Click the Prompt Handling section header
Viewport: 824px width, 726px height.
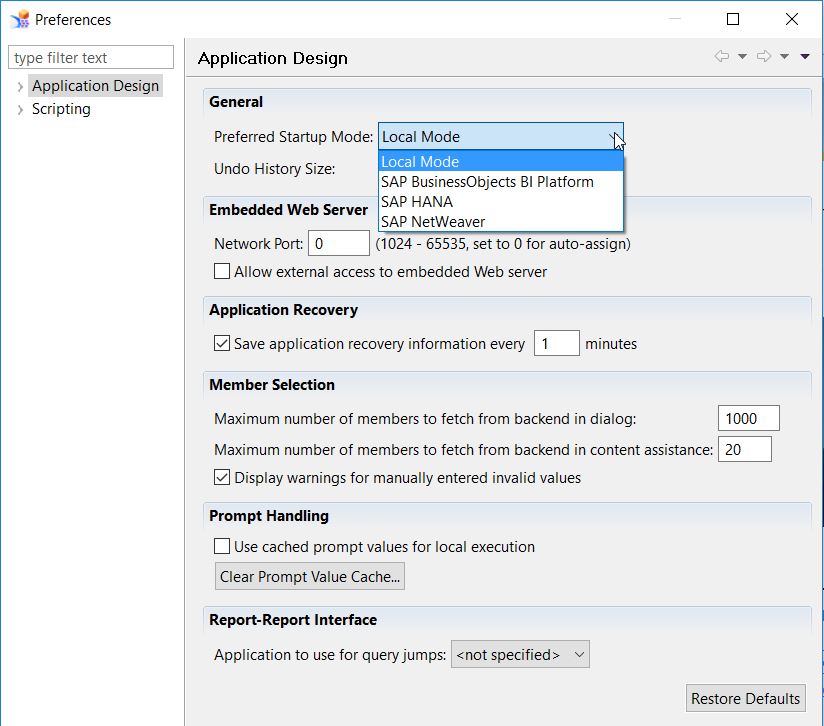click(x=269, y=516)
